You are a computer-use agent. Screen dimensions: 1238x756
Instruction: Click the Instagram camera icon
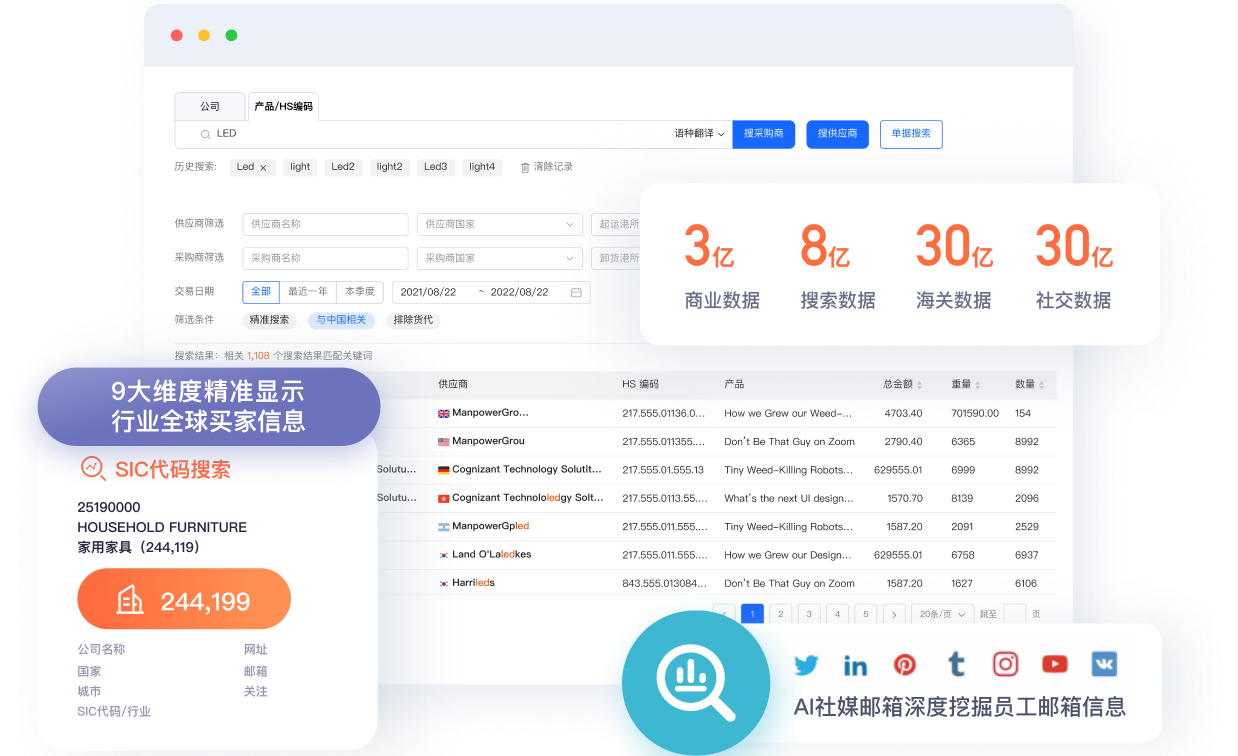tap(1005, 664)
